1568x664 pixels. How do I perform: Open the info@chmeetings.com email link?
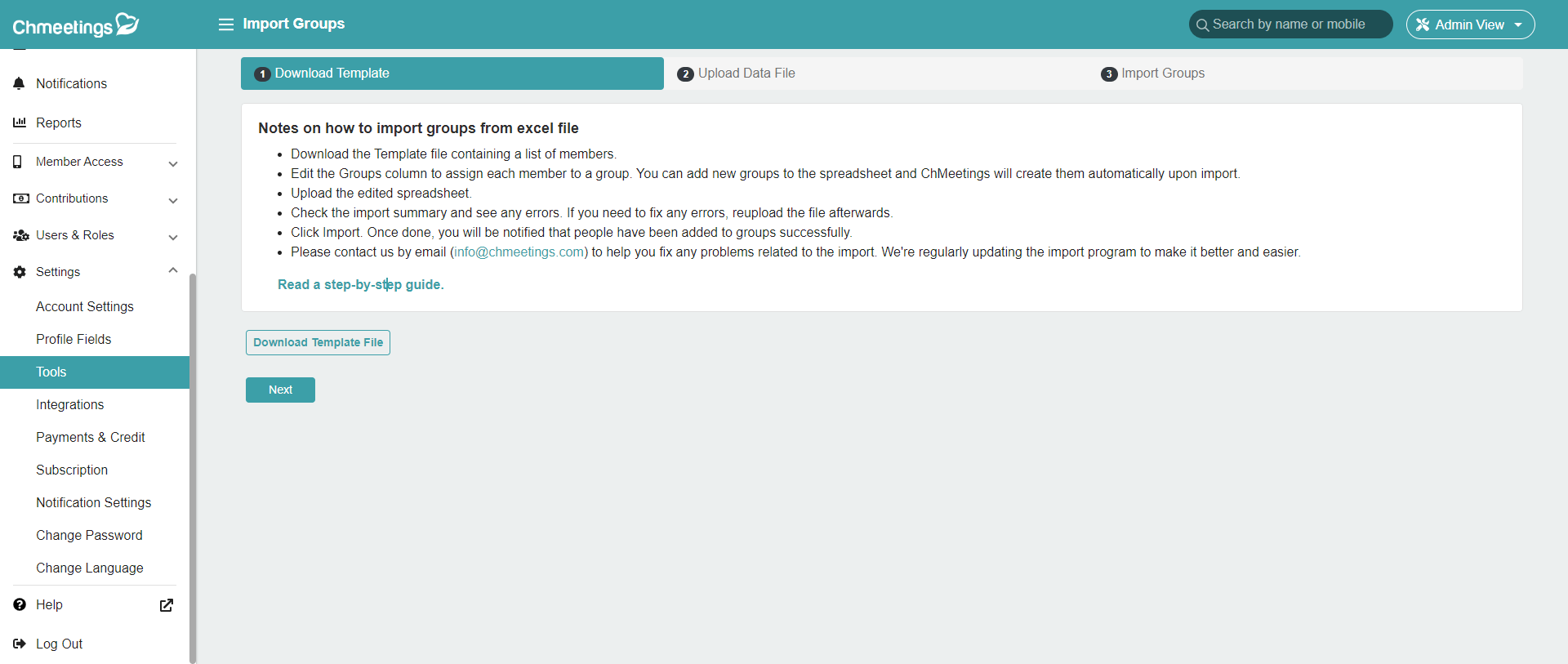pos(519,252)
